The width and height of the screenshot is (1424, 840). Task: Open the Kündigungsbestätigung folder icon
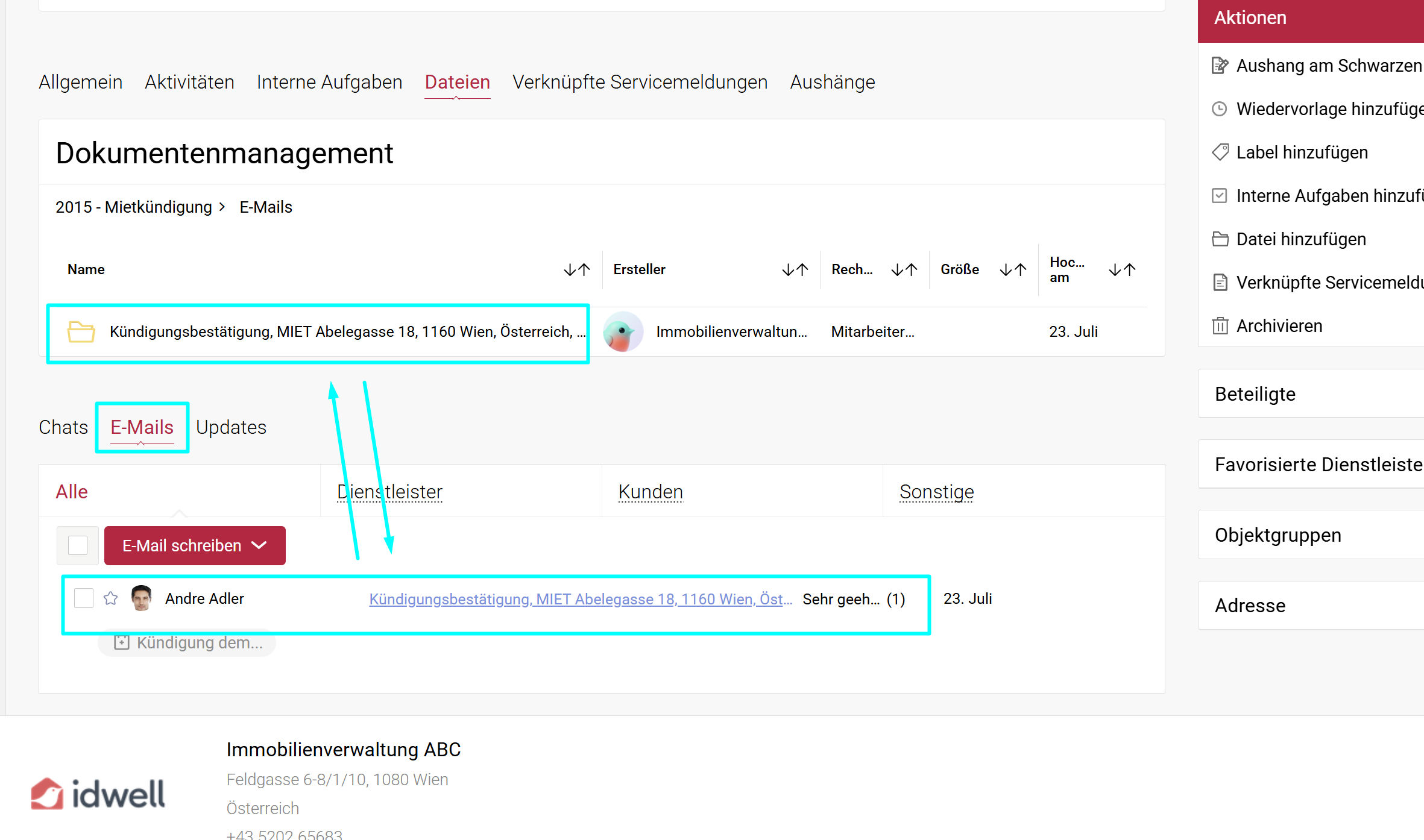tap(81, 332)
